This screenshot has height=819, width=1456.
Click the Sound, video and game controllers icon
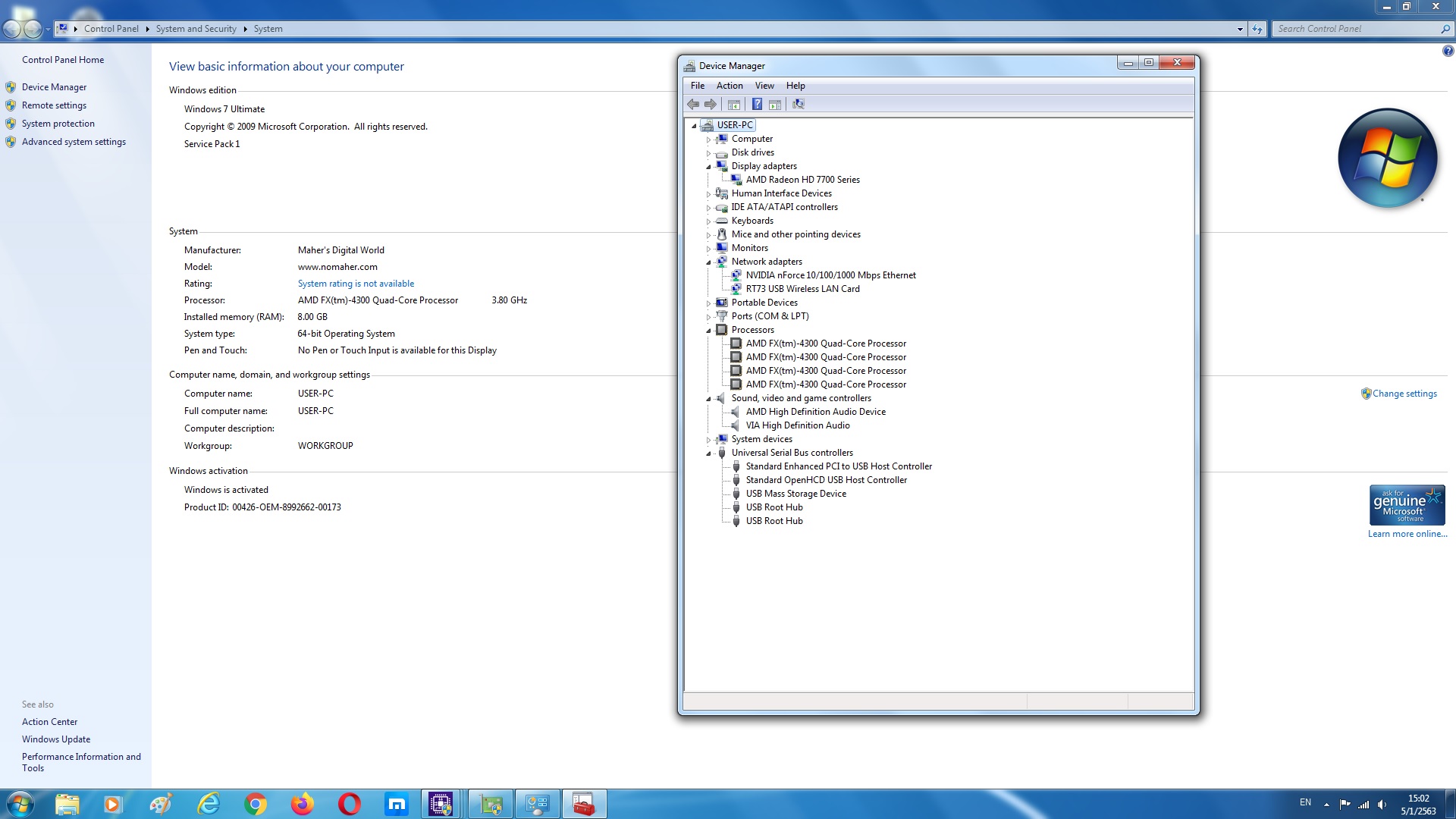pos(722,398)
